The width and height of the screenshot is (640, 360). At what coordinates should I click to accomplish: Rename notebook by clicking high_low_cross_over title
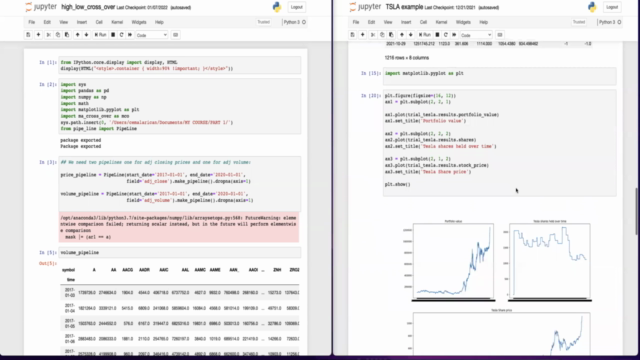pos(88,7)
